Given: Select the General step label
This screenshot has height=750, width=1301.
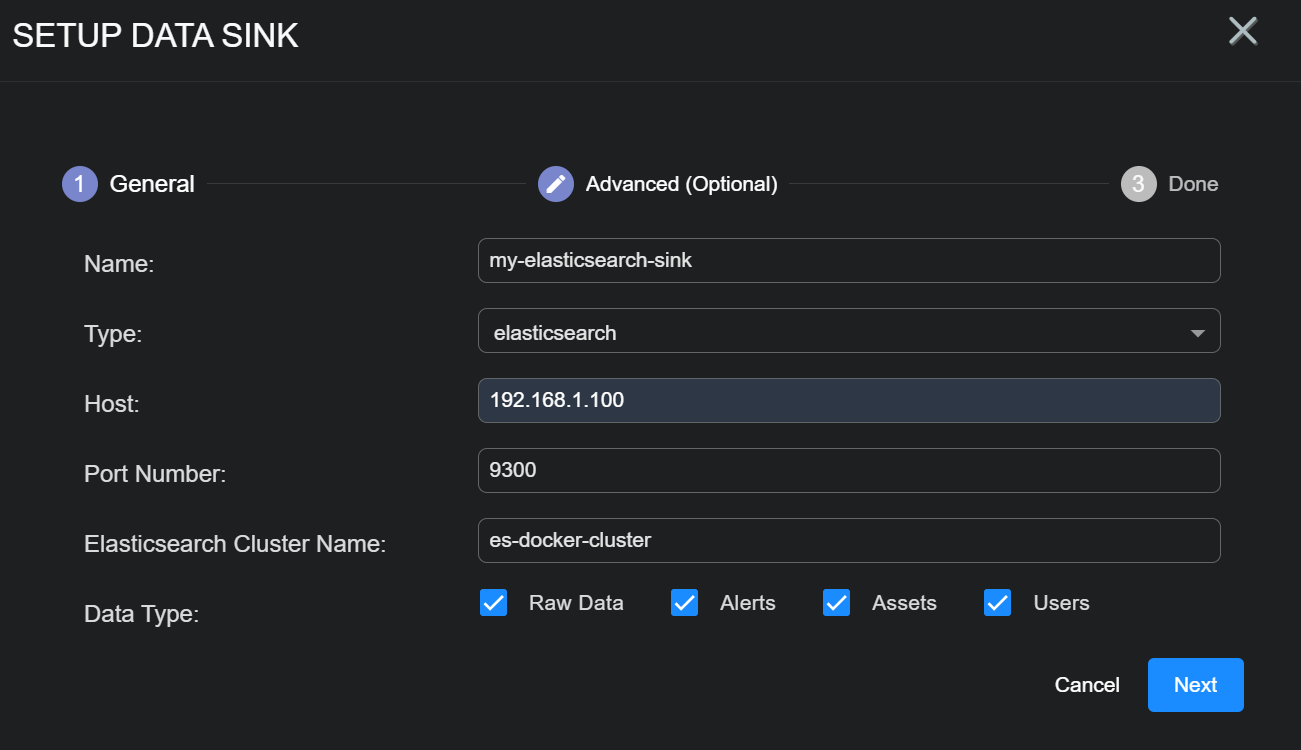Looking at the screenshot, I should (152, 184).
